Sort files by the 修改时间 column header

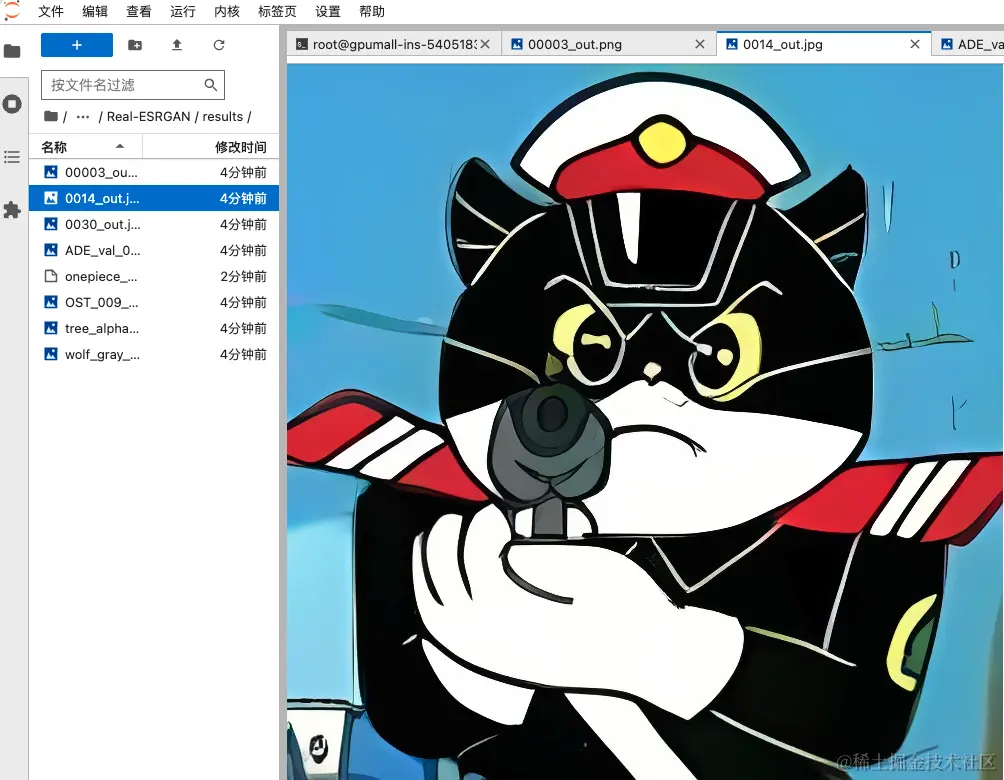[x=211, y=147]
